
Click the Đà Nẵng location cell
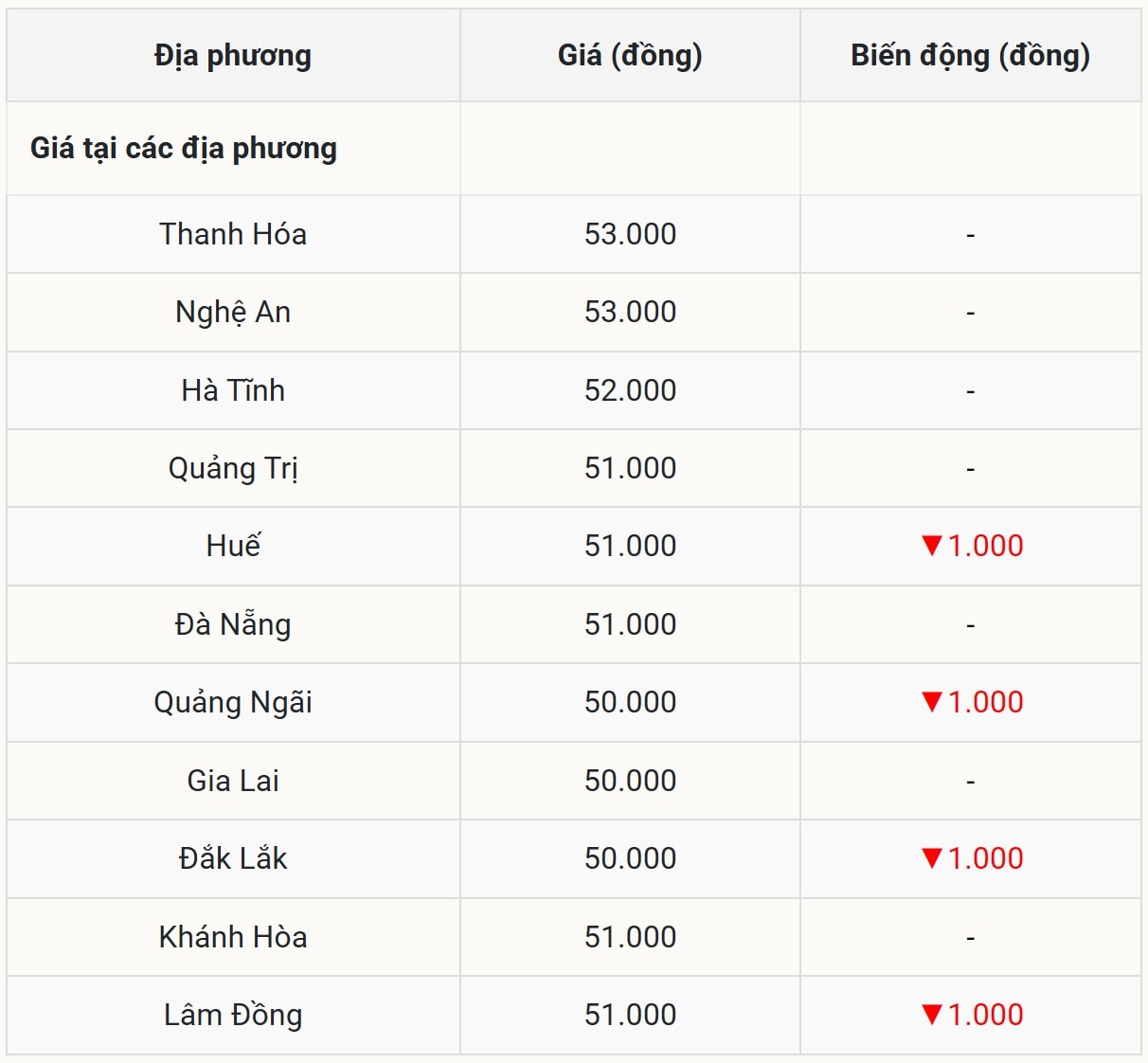click(233, 624)
